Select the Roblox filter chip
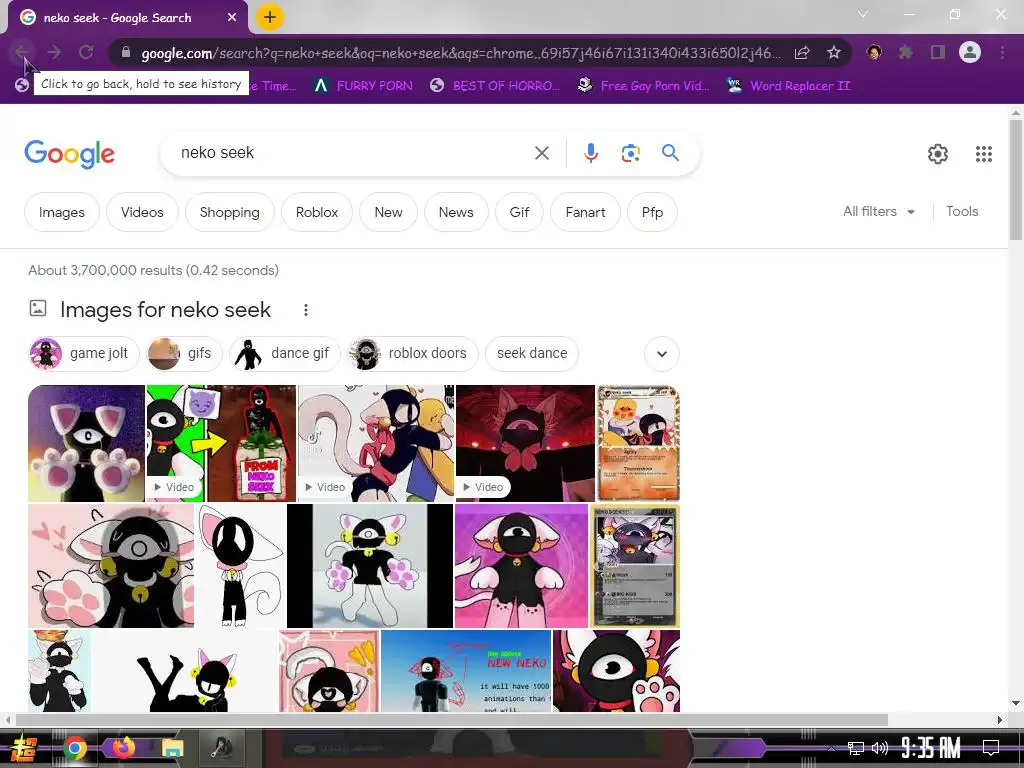Image resolution: width=1024 pixels, height=768 pixels. click(317, 212)
